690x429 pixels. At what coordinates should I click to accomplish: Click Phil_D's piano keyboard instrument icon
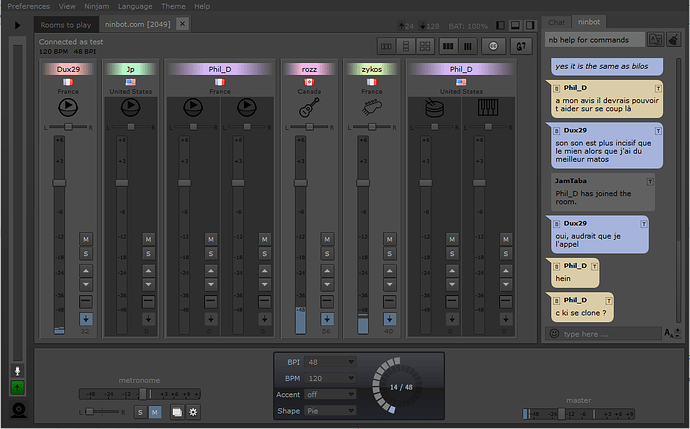[488, 107]
